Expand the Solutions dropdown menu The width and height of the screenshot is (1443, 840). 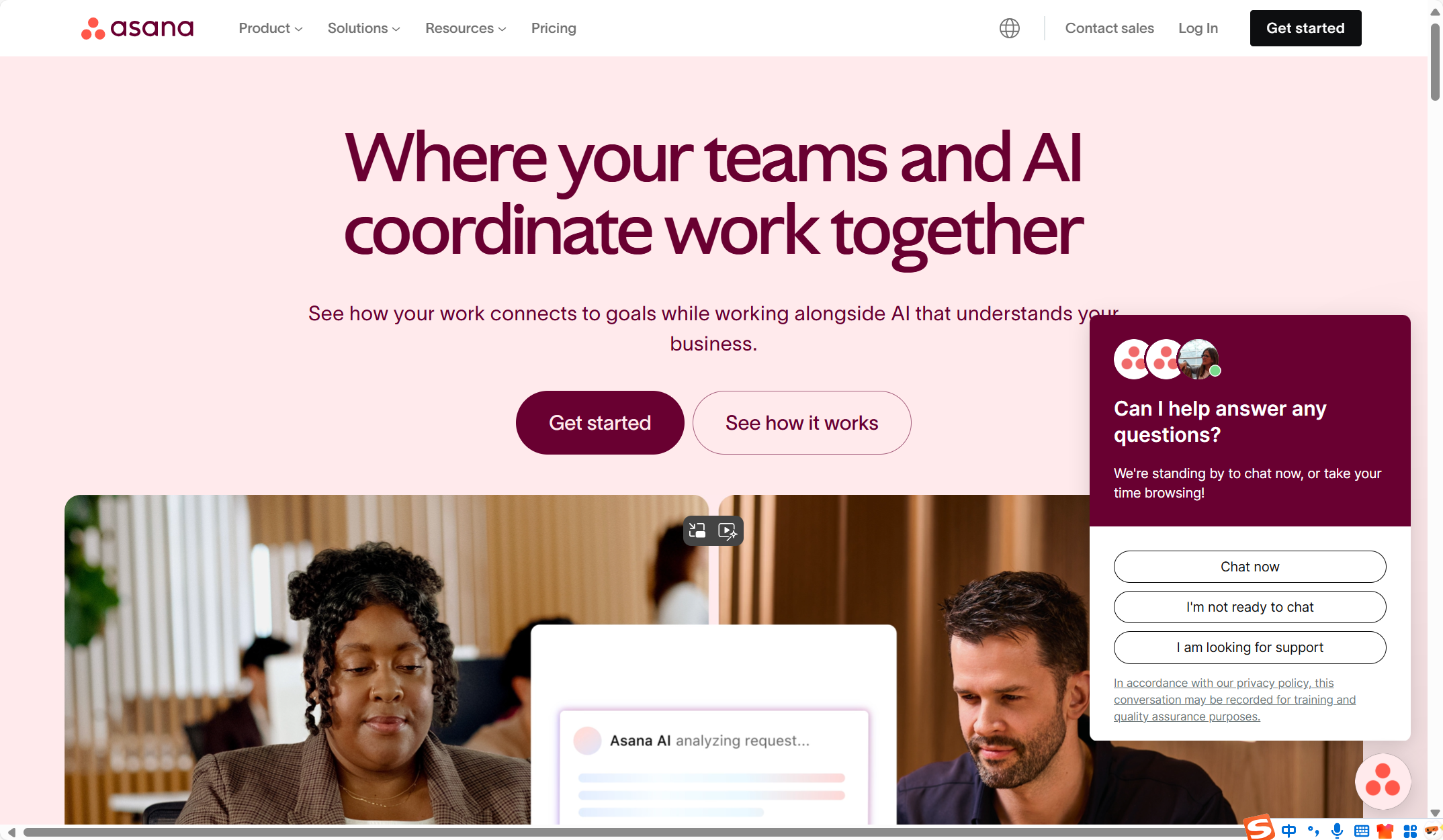[364, 28]
